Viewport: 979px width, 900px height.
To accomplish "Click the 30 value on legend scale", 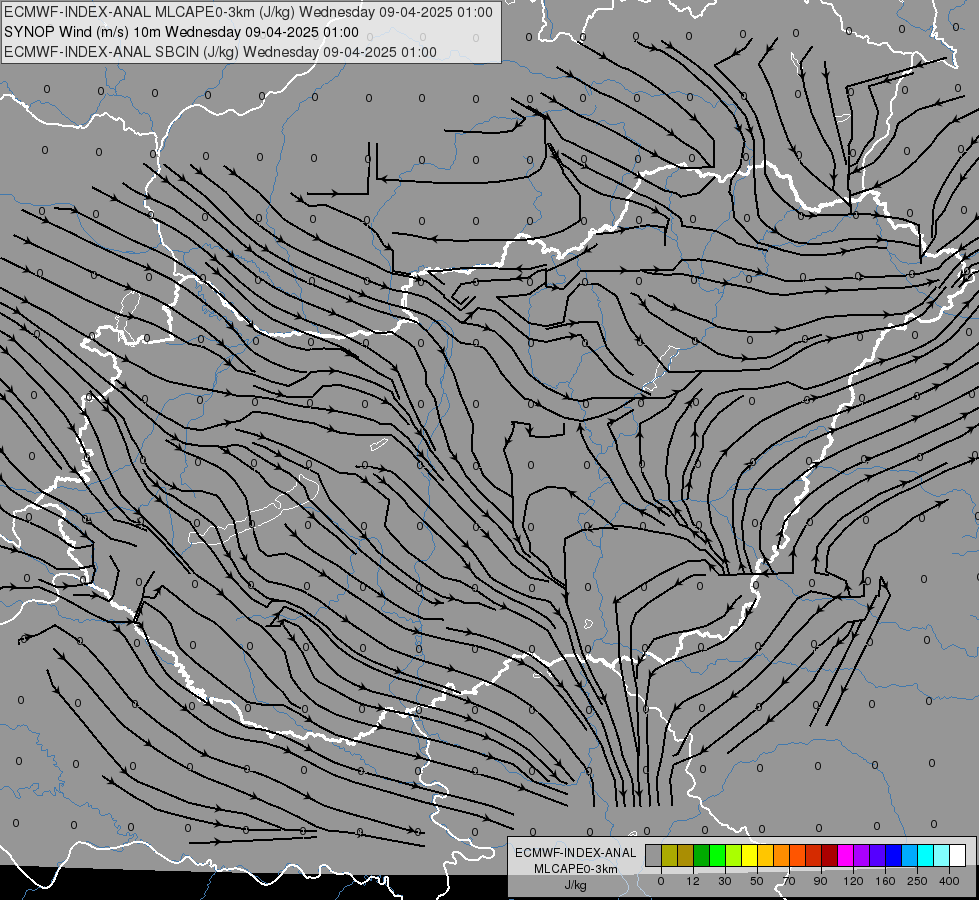I will [725, 881].
